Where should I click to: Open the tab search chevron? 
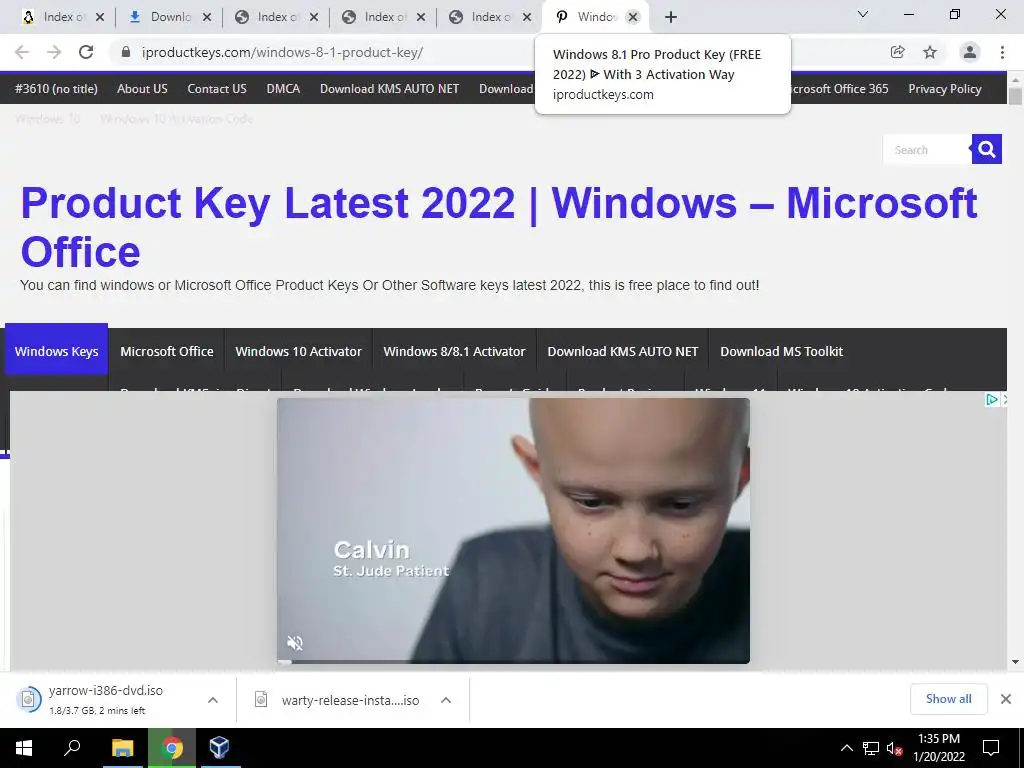click(x=863, y=14)
